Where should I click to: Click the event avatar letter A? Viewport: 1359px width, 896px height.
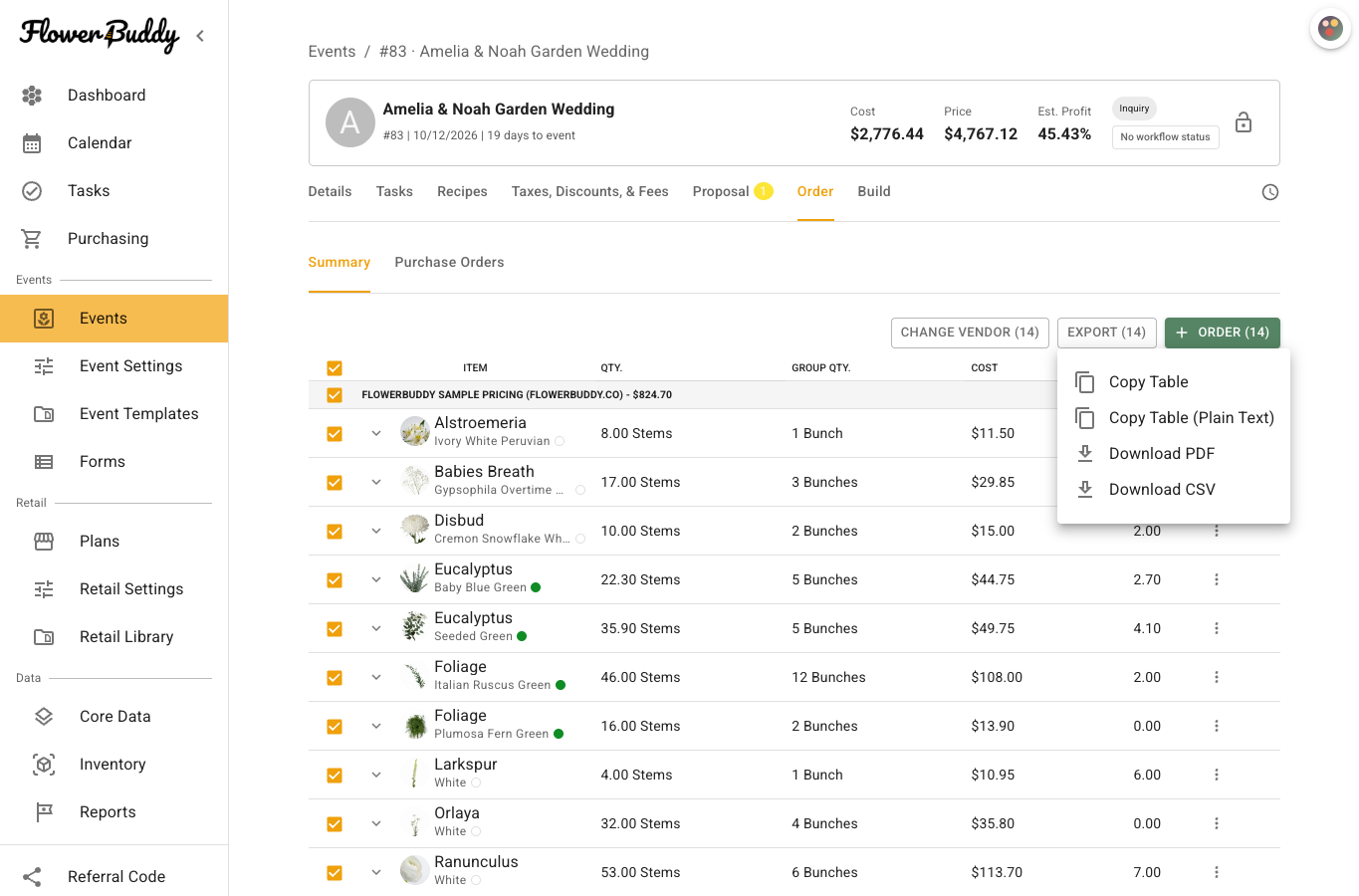point(350,122)
